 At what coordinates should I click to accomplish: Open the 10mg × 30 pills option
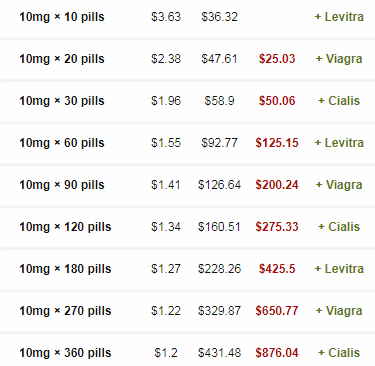(62, 101)
